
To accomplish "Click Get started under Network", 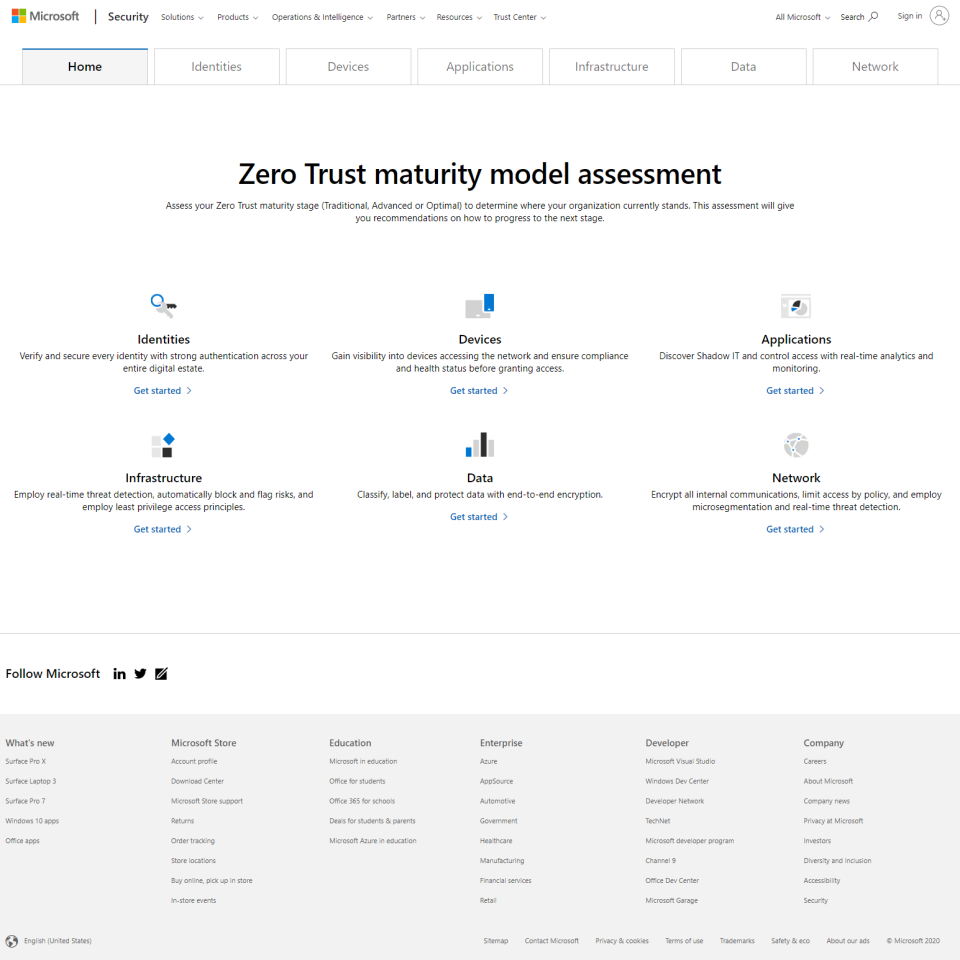I will click(x=795, y=529).
